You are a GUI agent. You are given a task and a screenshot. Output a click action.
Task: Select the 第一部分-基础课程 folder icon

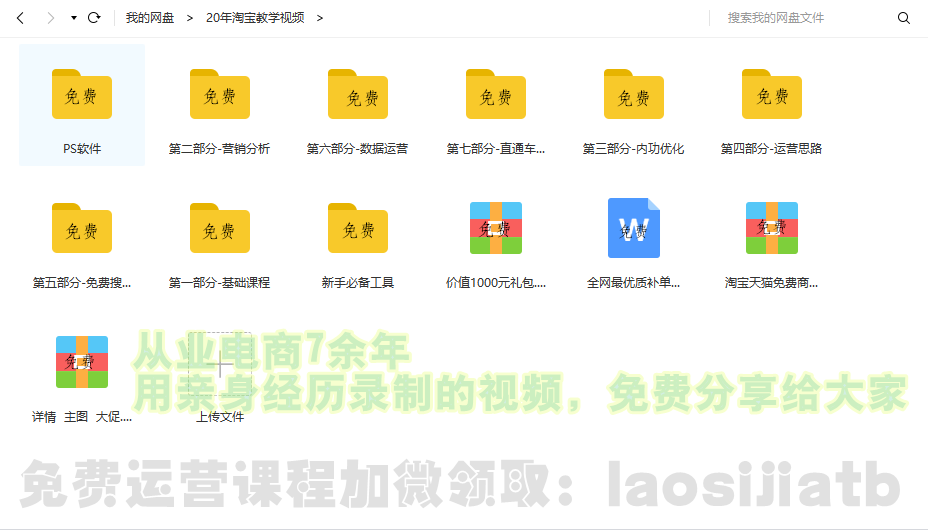coord(220,228)
